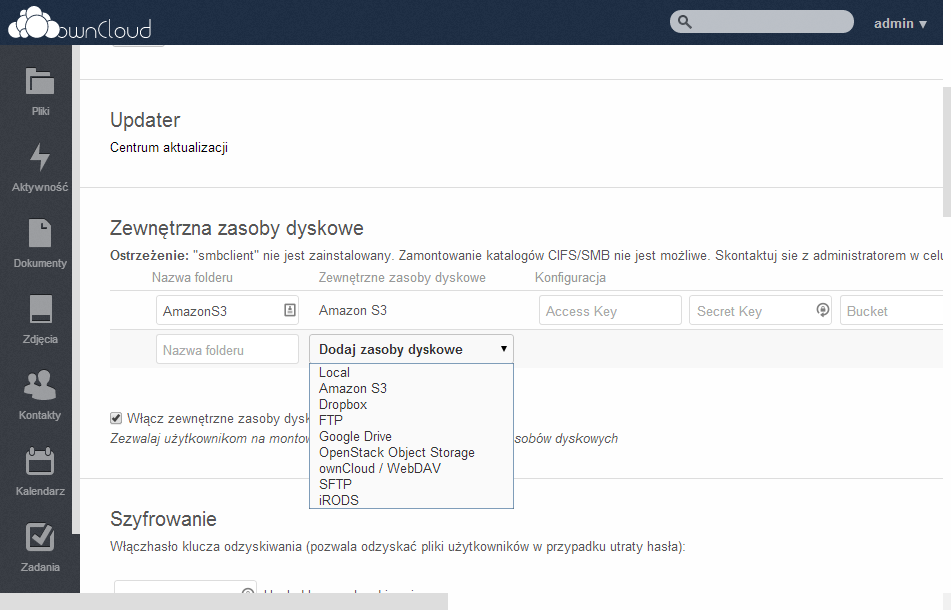This screenshot has width=951, height=610.
Task: Click the Access Key field
Action: tap(610, 310)
